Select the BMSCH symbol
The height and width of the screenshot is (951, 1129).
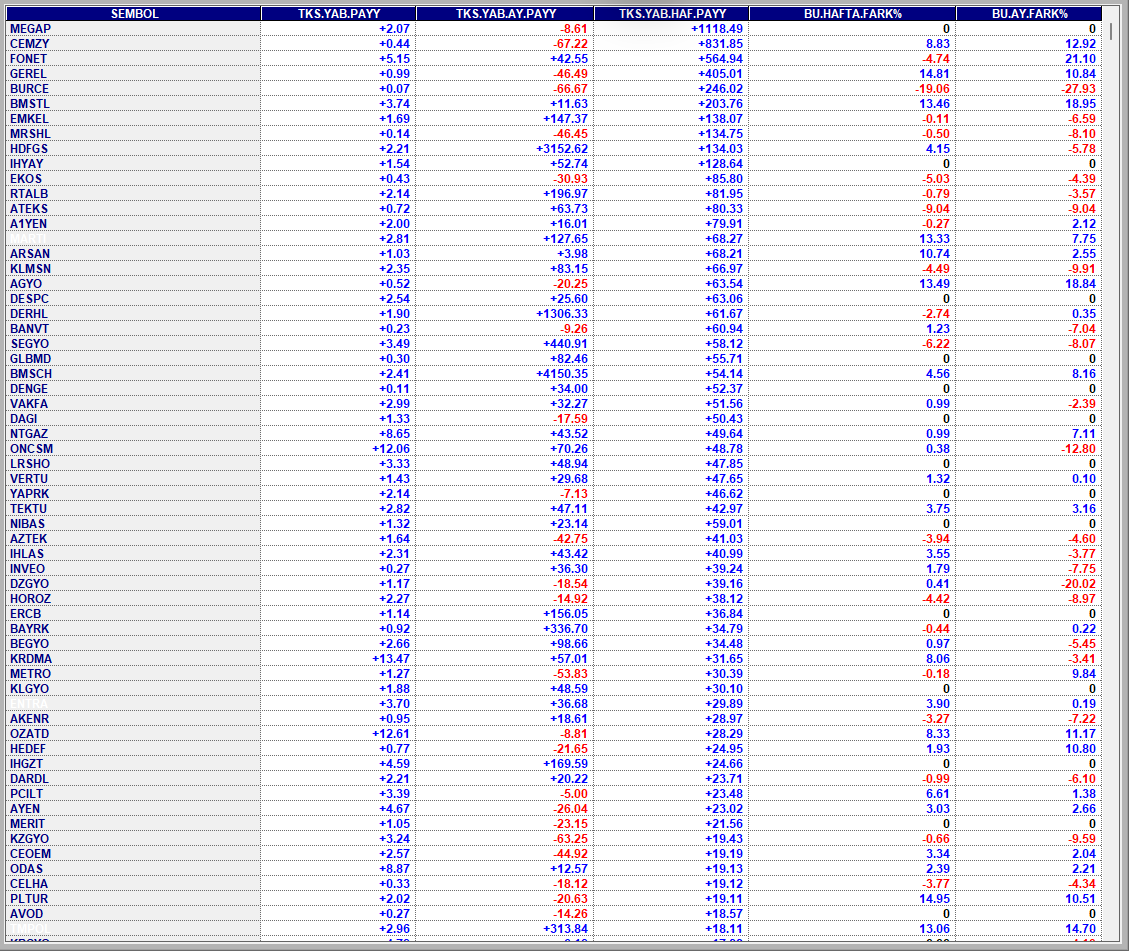31,374
